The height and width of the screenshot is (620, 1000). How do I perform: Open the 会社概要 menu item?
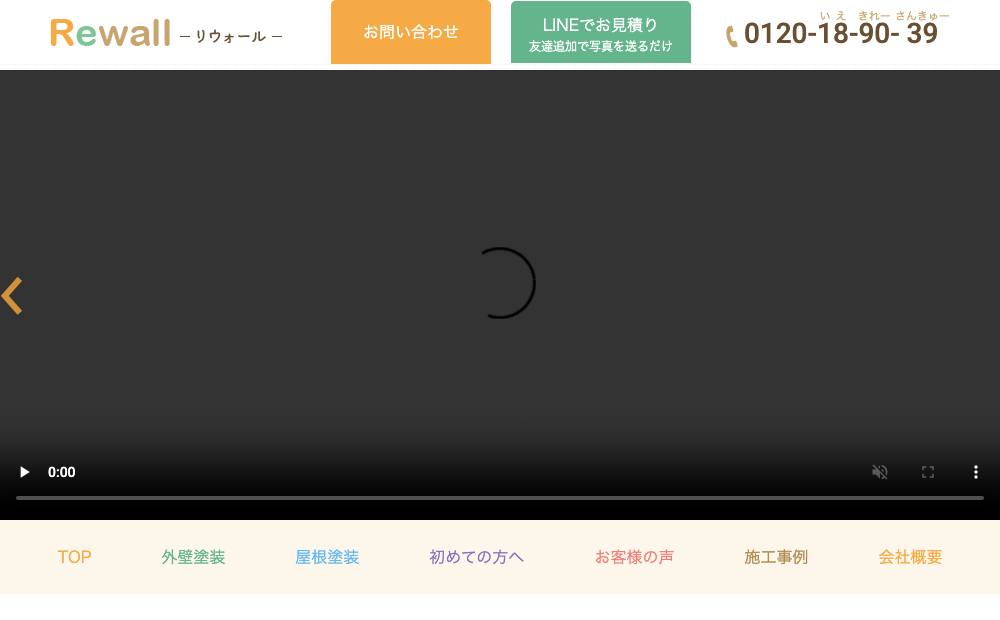pos(910,557)
